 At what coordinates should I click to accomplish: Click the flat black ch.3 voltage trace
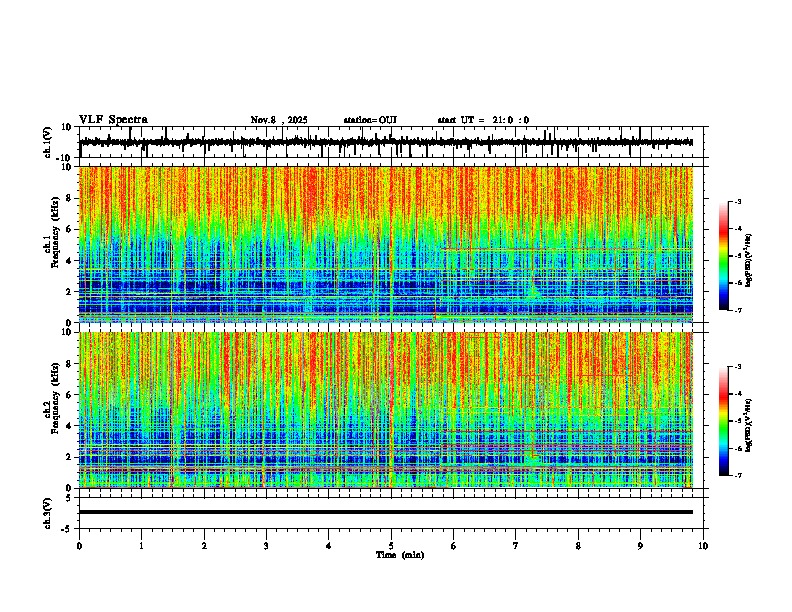tap(386, 512)
